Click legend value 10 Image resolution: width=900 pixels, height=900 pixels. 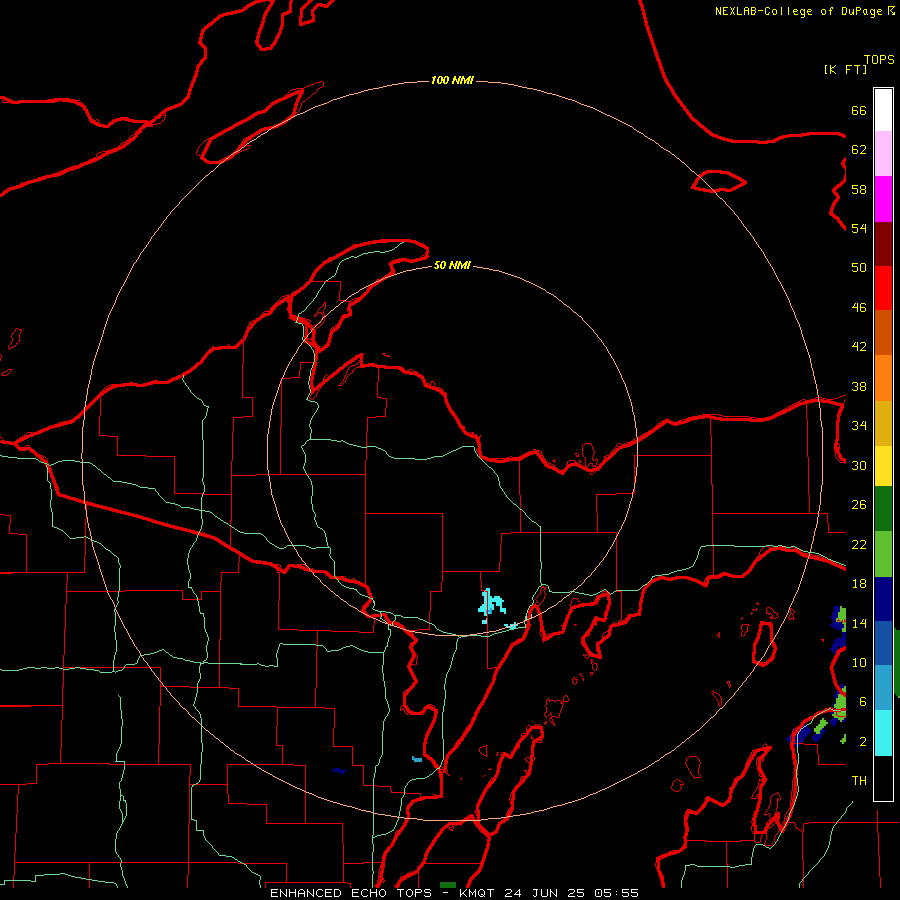[859, 662]
